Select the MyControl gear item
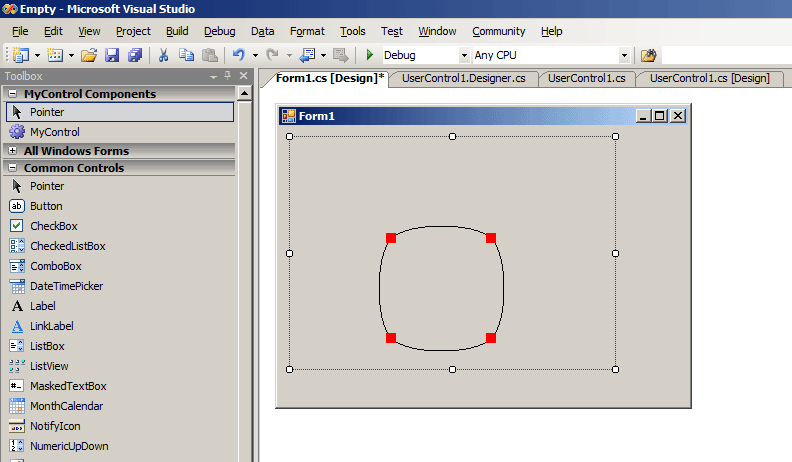This screenshot has width=792, height=462. click(120, 132)
